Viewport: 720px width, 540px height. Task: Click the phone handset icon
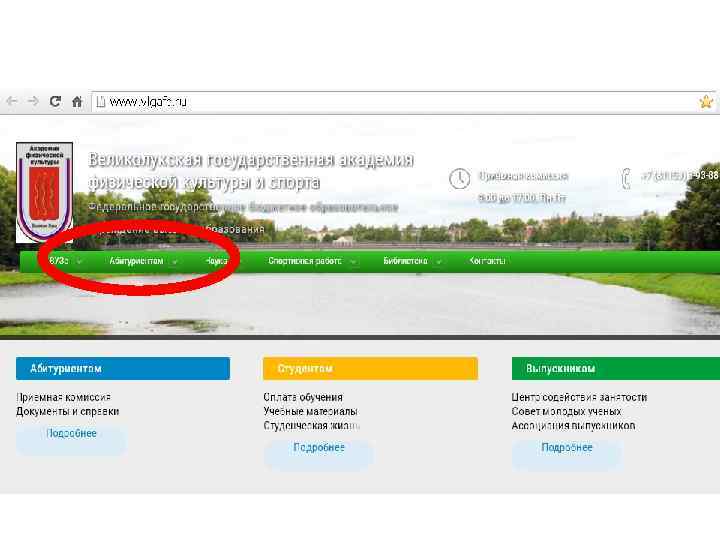tap(626, 179)
